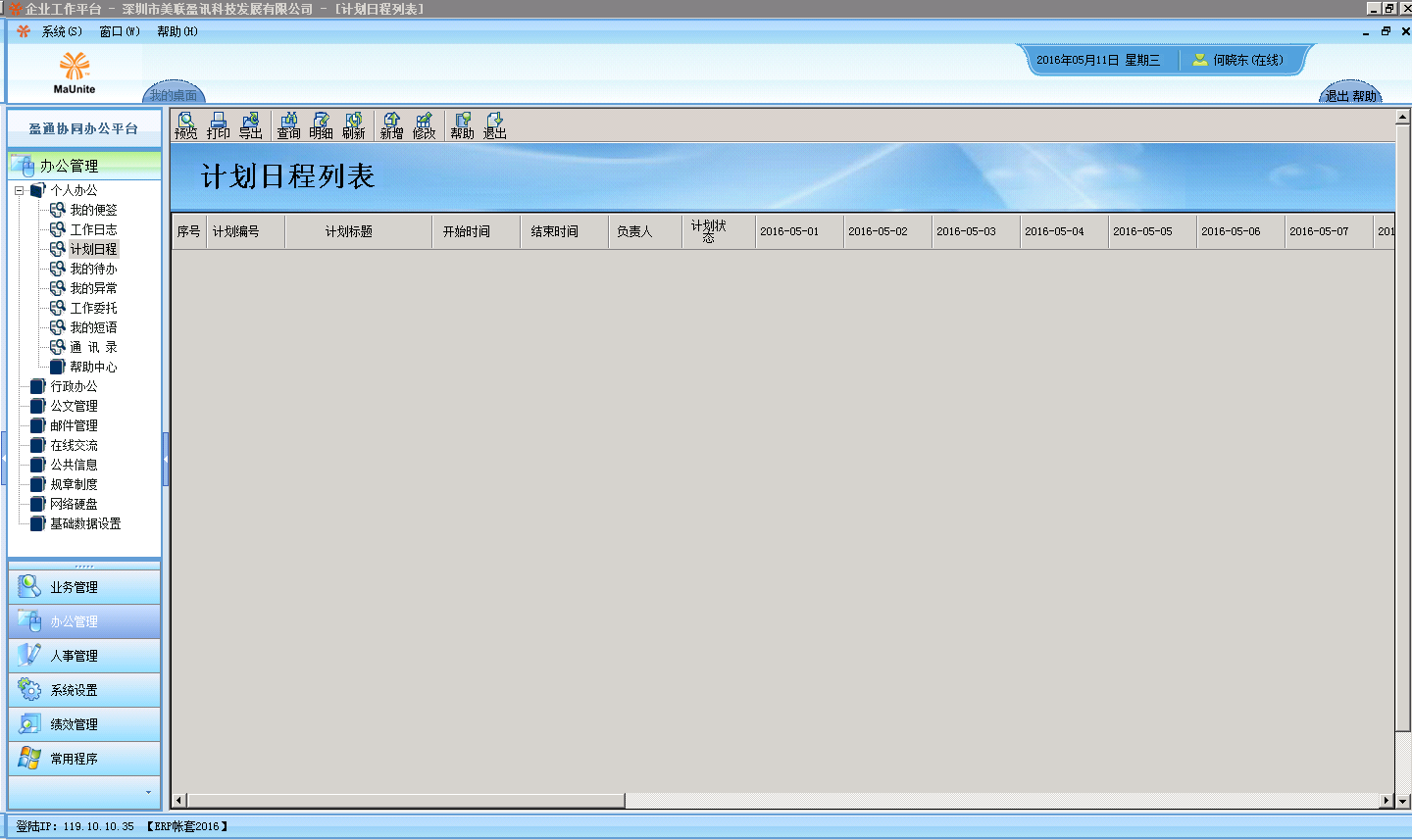Open 网络硬盘 tree folder

74,504
